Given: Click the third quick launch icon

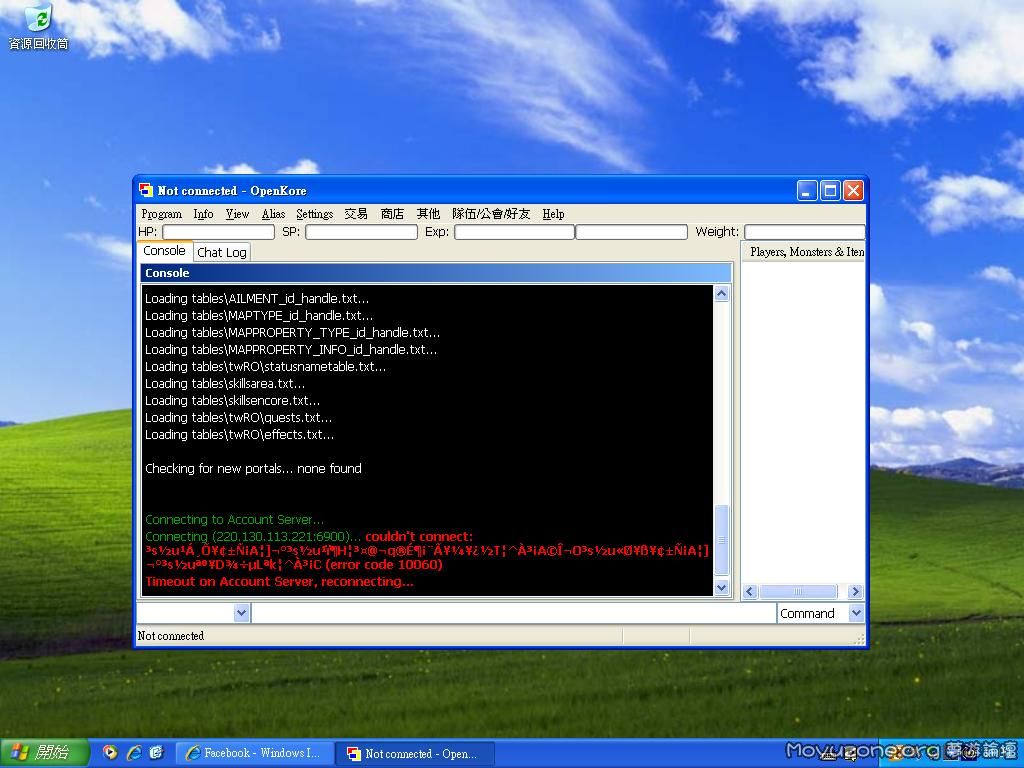Looking at the screenshot, I should (x=156, y=753).
